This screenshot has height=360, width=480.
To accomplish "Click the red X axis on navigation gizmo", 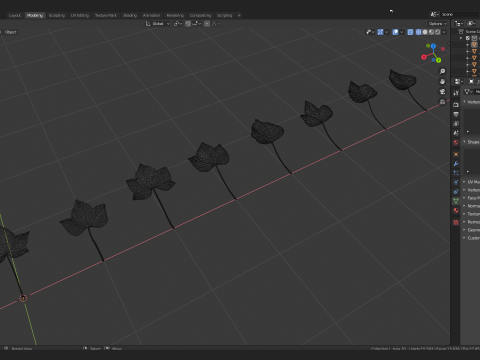I will (x=424, y=57).
